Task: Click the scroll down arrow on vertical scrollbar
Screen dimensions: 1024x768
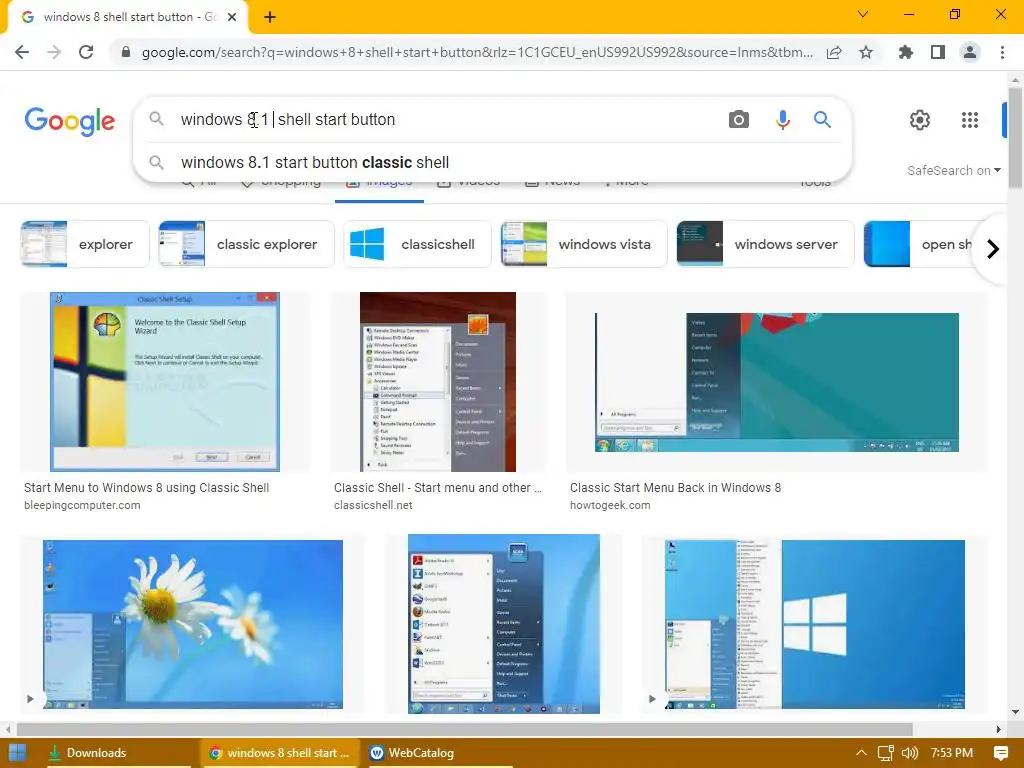Action: coord(1015,712)
